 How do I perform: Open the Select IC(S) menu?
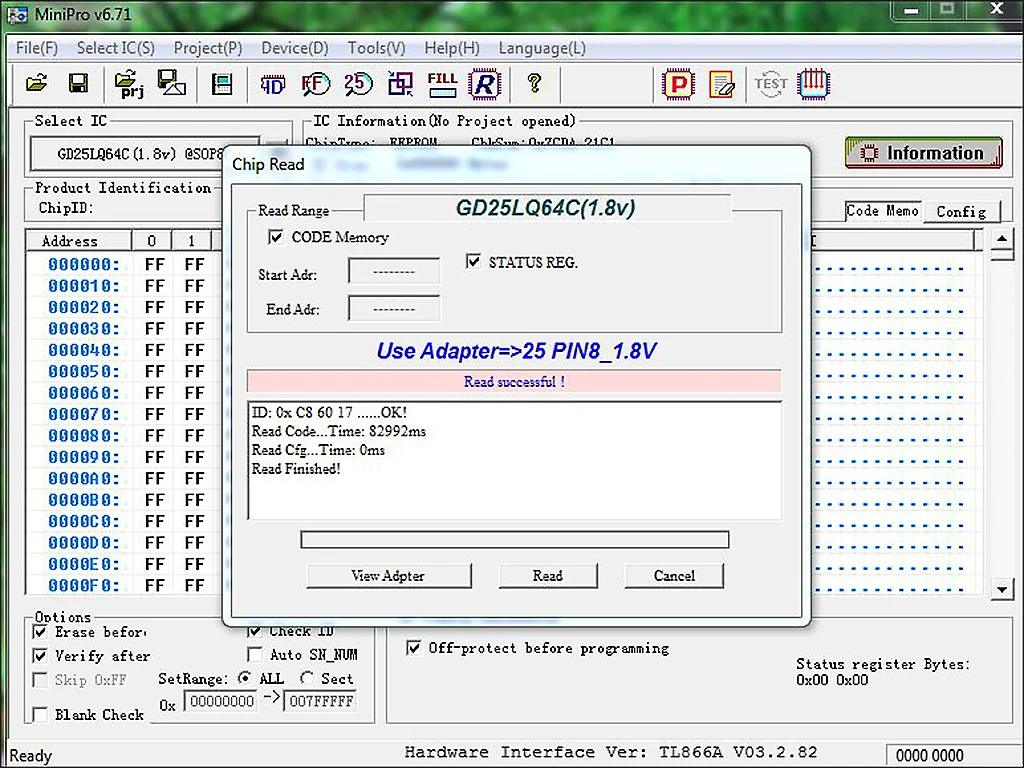click(x=116, y=48)
